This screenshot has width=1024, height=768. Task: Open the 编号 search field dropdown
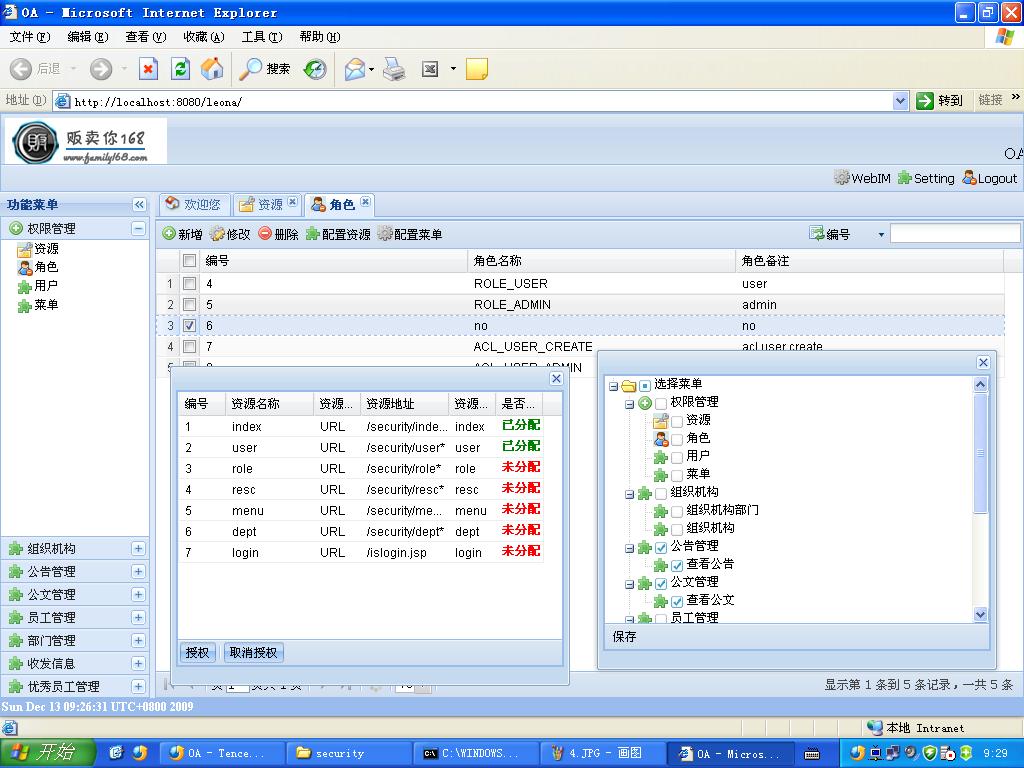[881, 235]
